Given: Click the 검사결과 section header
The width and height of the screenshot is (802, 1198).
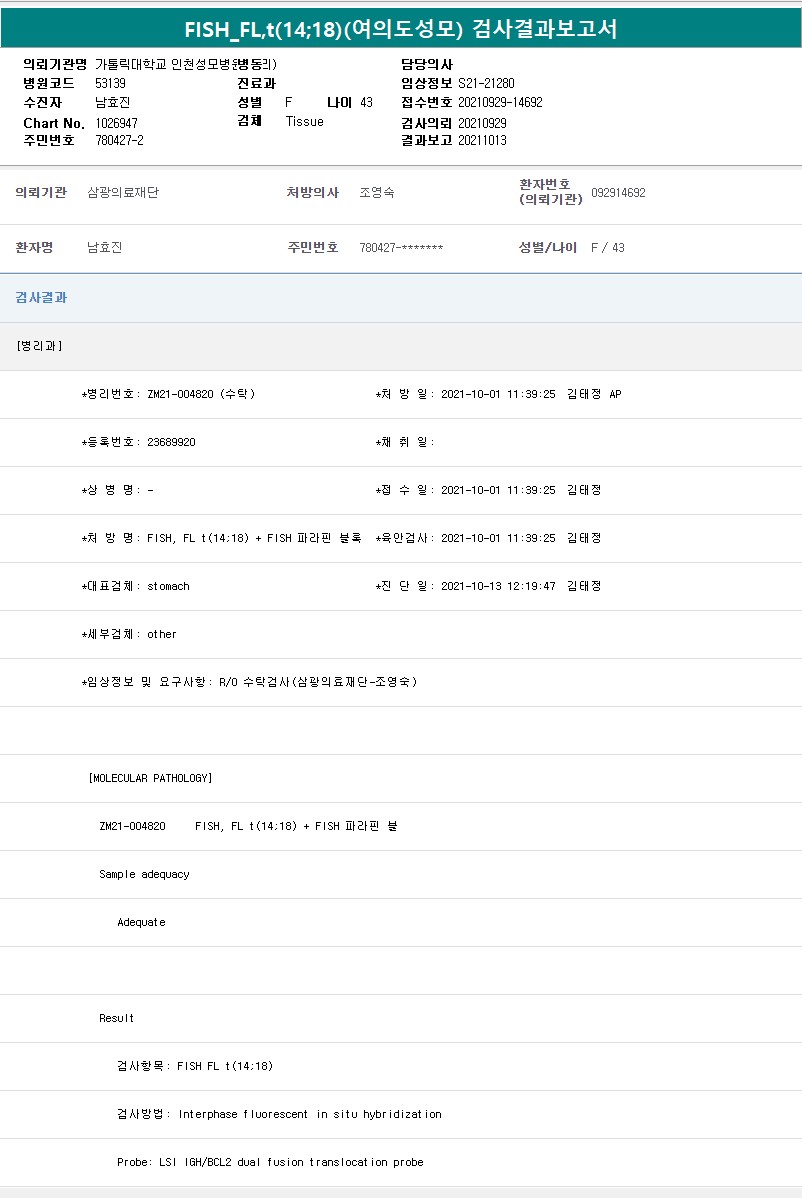Looking at the screenshot, I should pos(41,298).
